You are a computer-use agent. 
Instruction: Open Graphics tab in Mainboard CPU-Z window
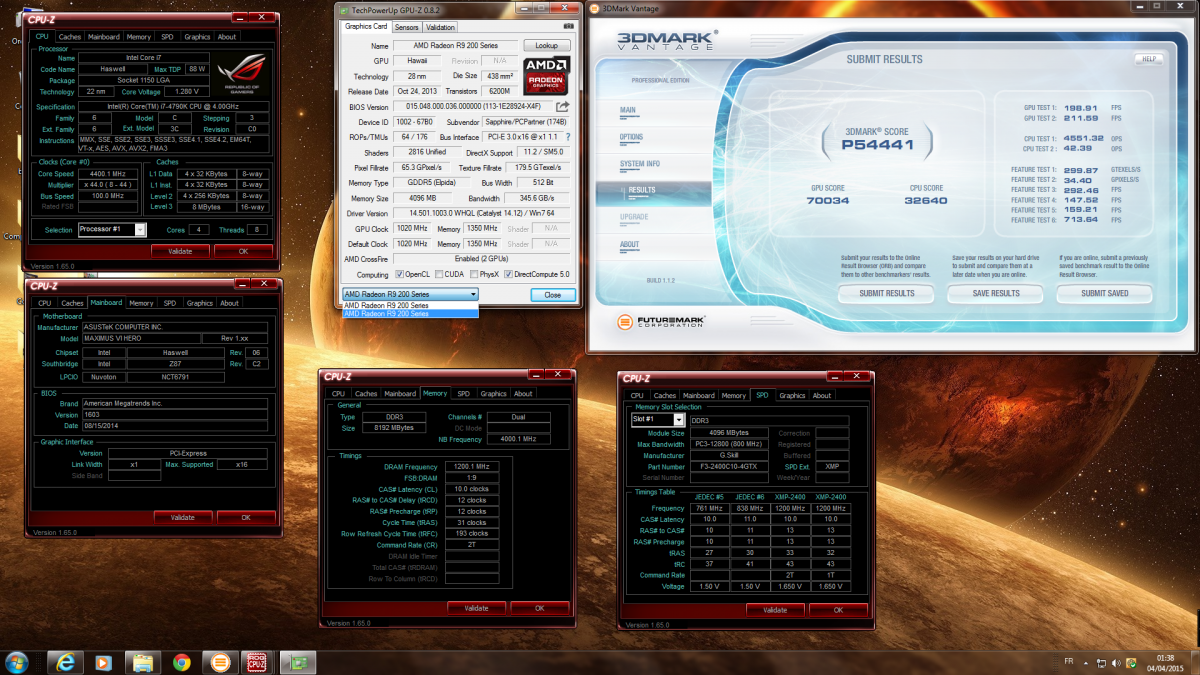point(200,303)
